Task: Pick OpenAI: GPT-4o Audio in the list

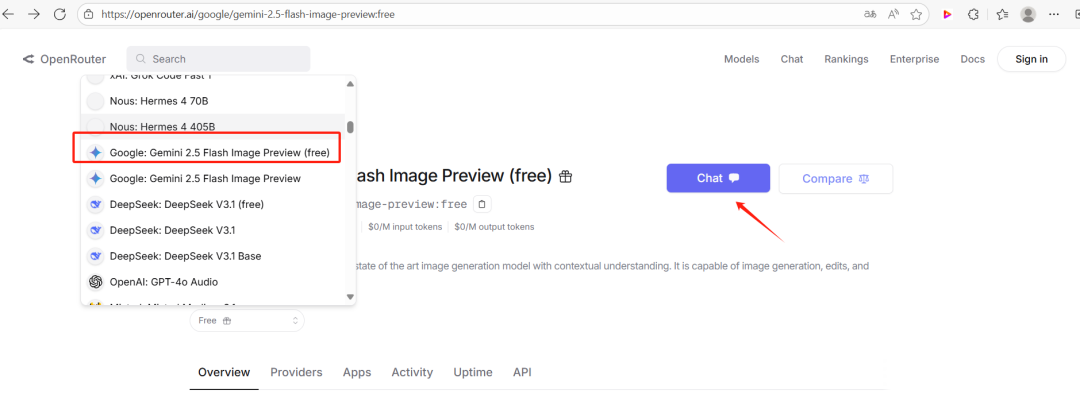Action: pos(163,282)
